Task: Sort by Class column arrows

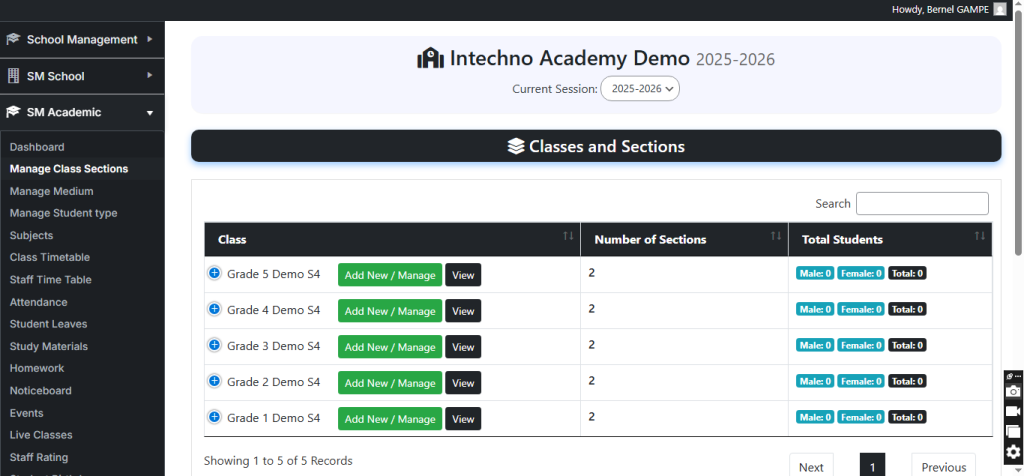Action: click(x=568, y=236)
